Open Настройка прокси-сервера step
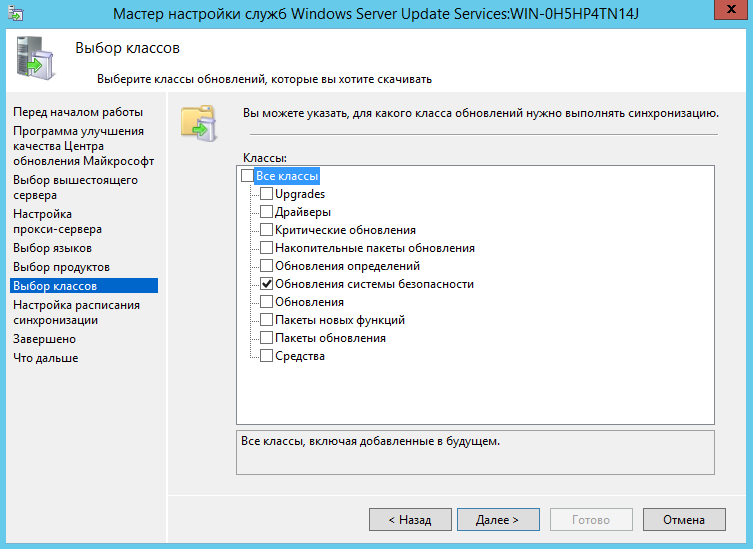This screenshot has height=549, width=753. click(57, 221)
